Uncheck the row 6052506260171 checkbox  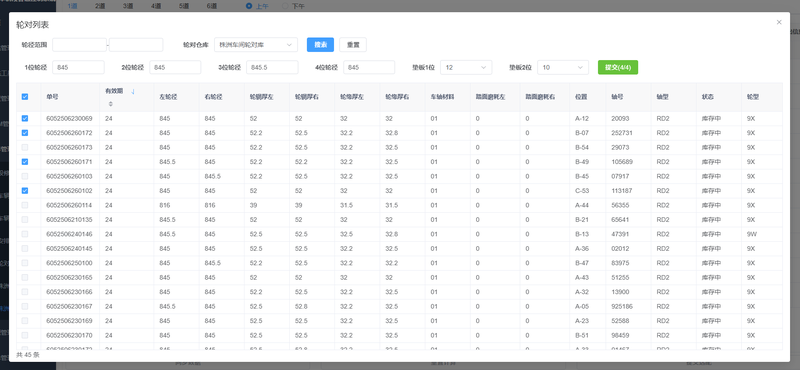tap(25, 162)
